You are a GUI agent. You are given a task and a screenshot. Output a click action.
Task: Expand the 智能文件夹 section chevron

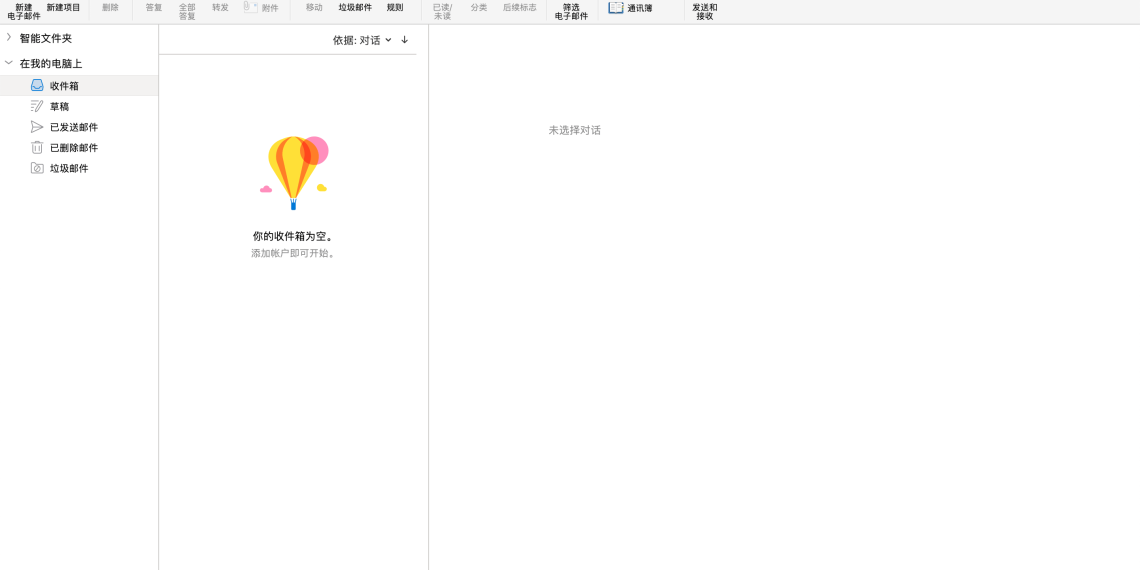pyautogui.click(x=9, y=38)
